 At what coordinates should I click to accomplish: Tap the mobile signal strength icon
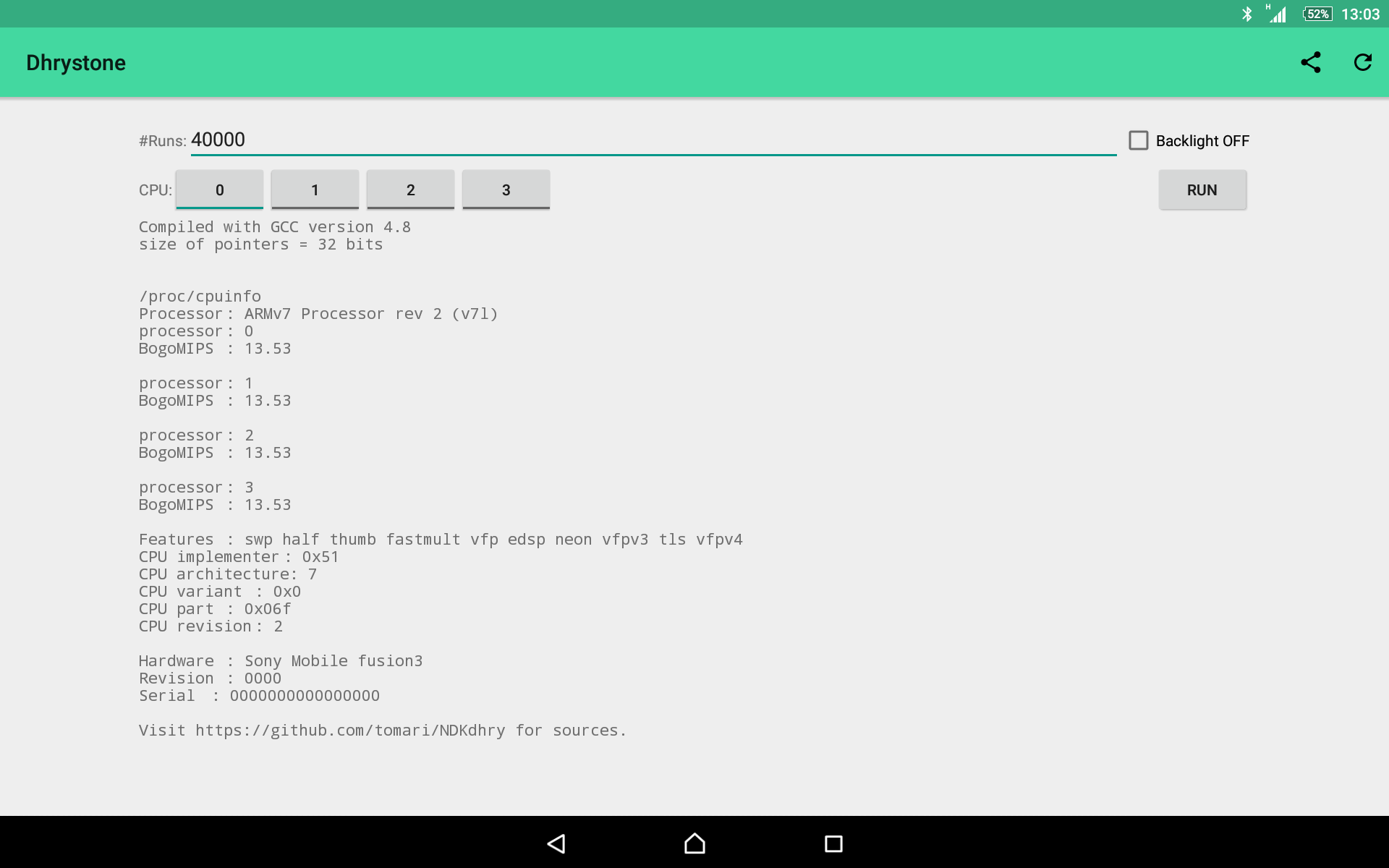point(1278,14)
